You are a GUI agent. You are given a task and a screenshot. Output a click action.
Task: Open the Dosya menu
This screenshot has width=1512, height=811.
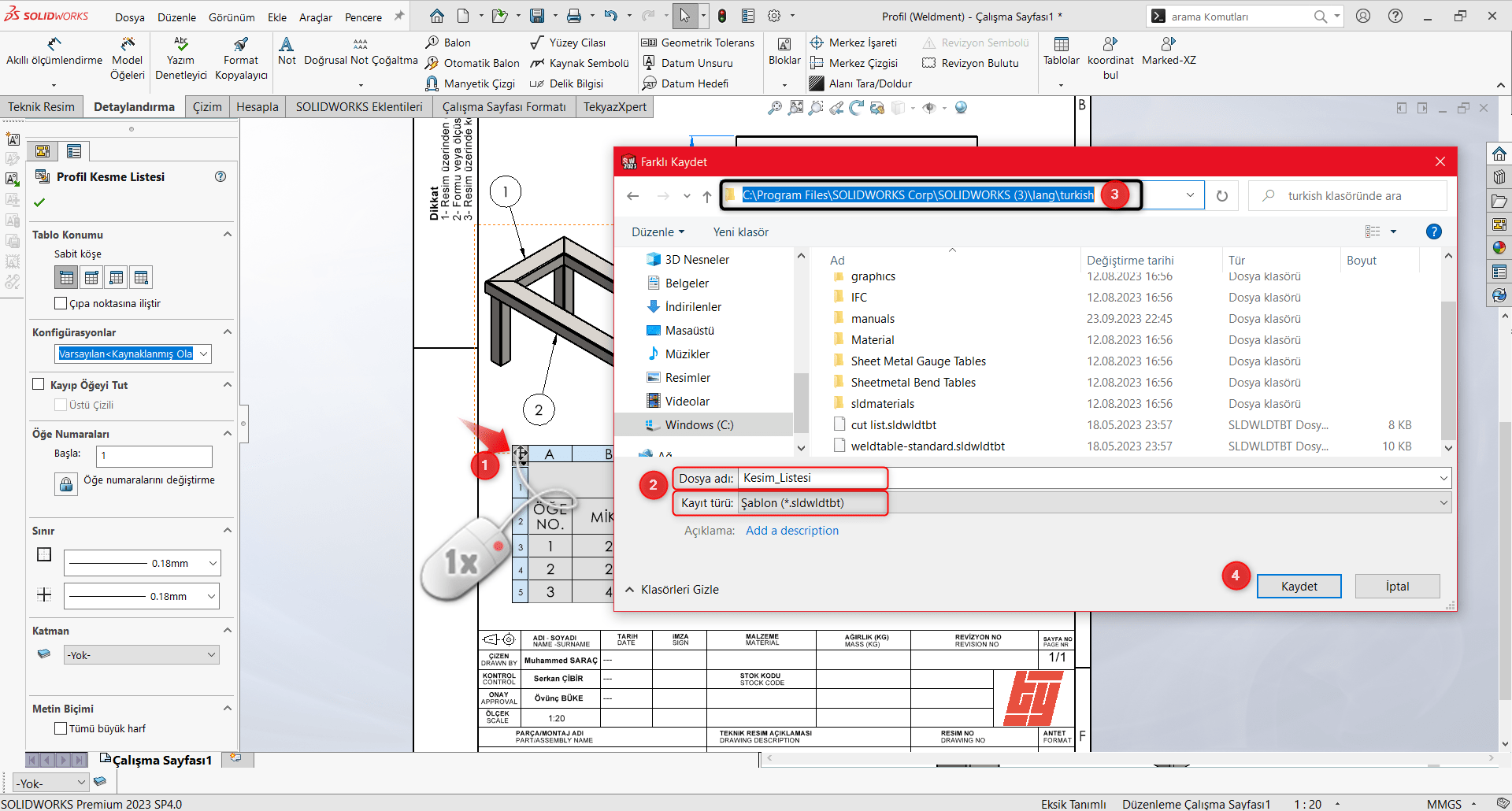(130, 17)
